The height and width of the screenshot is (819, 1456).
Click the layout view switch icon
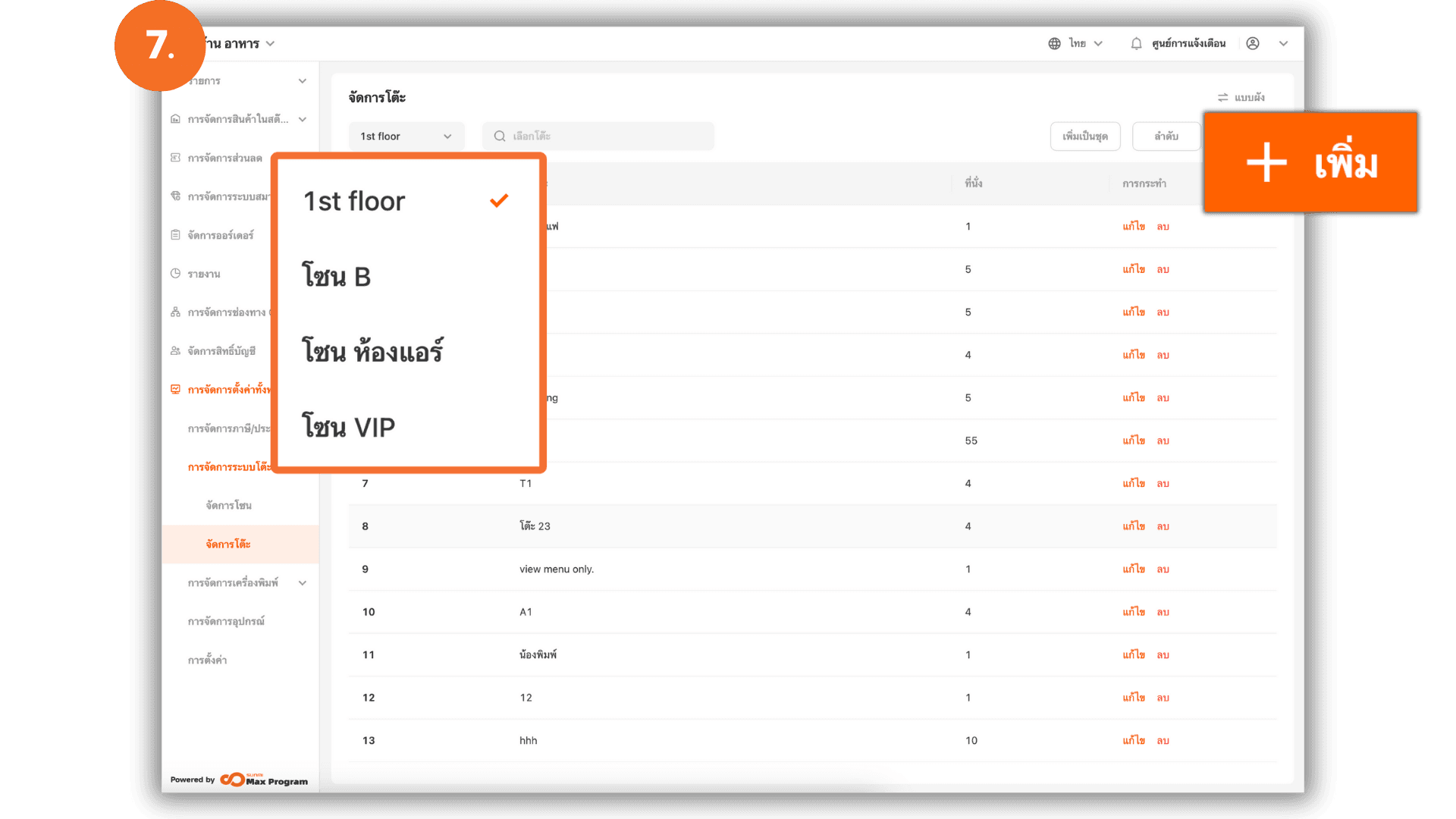click(x=1222, y=98)
